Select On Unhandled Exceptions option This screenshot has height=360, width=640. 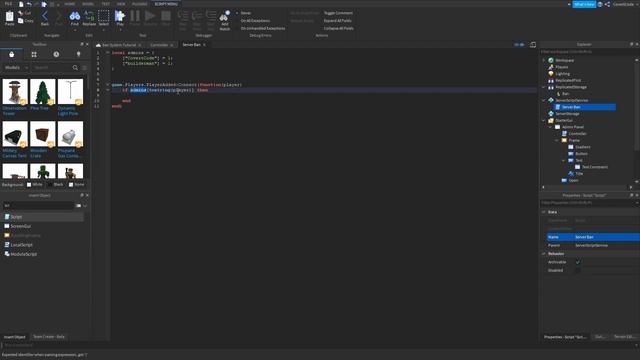(x=263, y=28)
